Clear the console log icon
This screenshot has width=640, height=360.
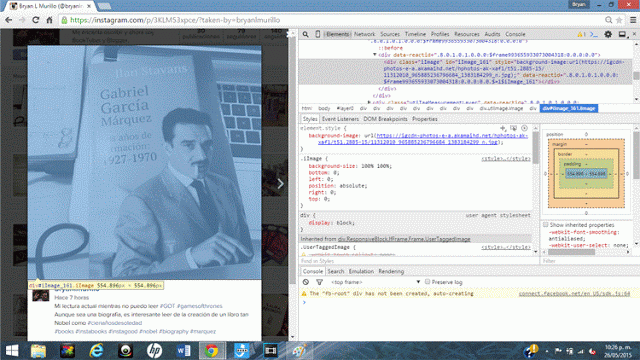306,282
